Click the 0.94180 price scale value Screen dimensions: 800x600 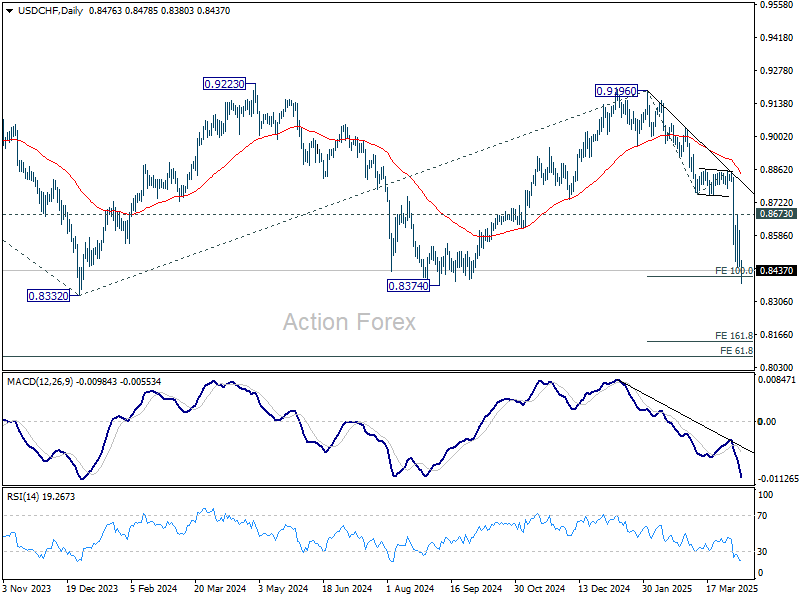pos(777,38)
